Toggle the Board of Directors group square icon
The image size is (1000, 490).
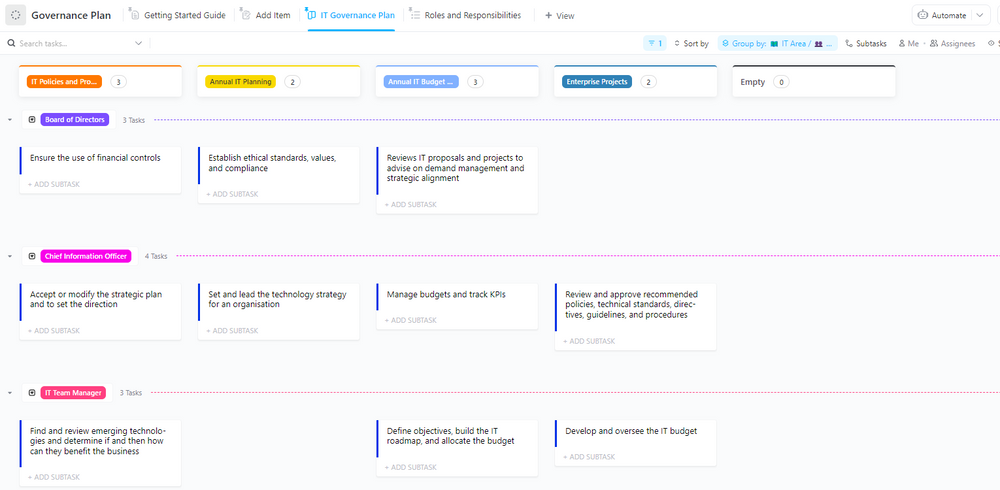[32, 120]
